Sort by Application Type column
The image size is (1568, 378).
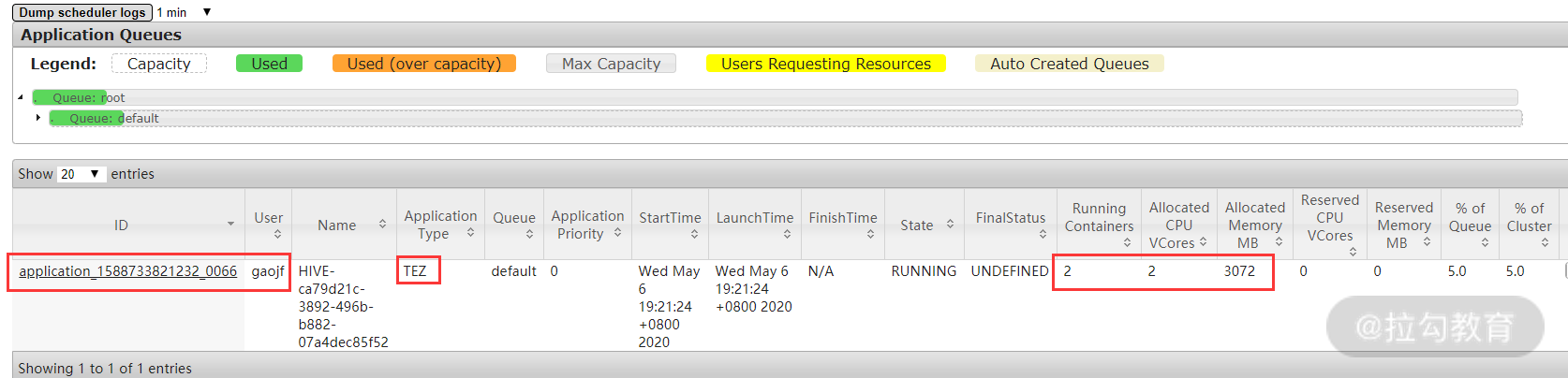point(439,225)
